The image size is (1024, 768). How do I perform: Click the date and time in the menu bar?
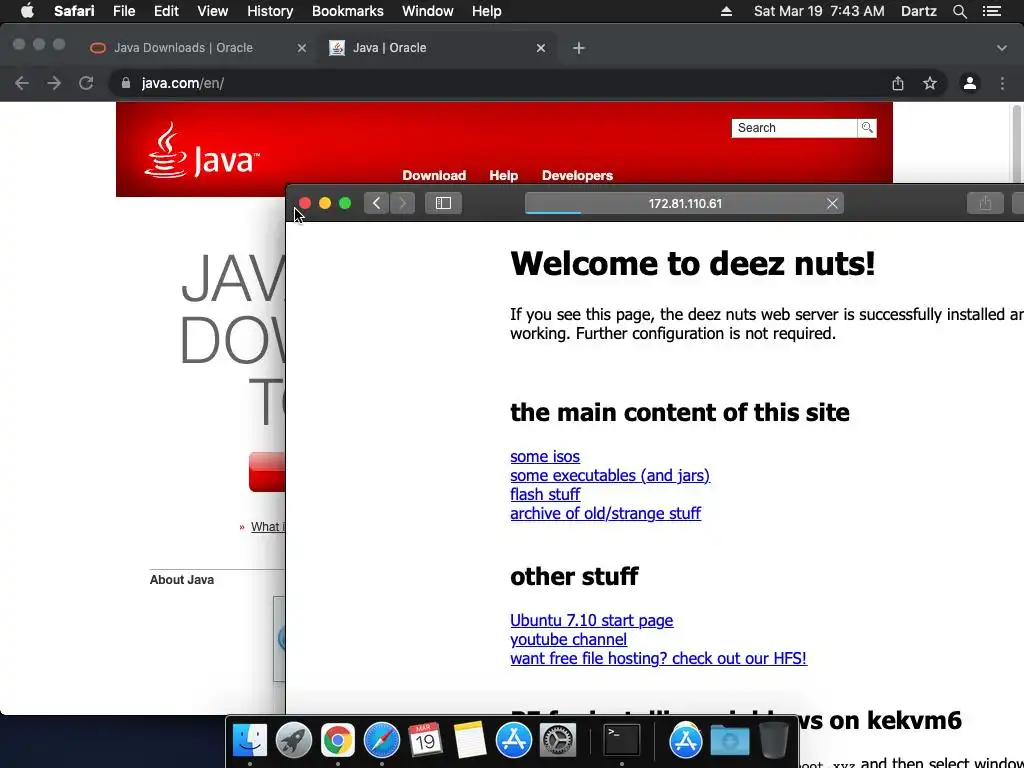[819, 11]
